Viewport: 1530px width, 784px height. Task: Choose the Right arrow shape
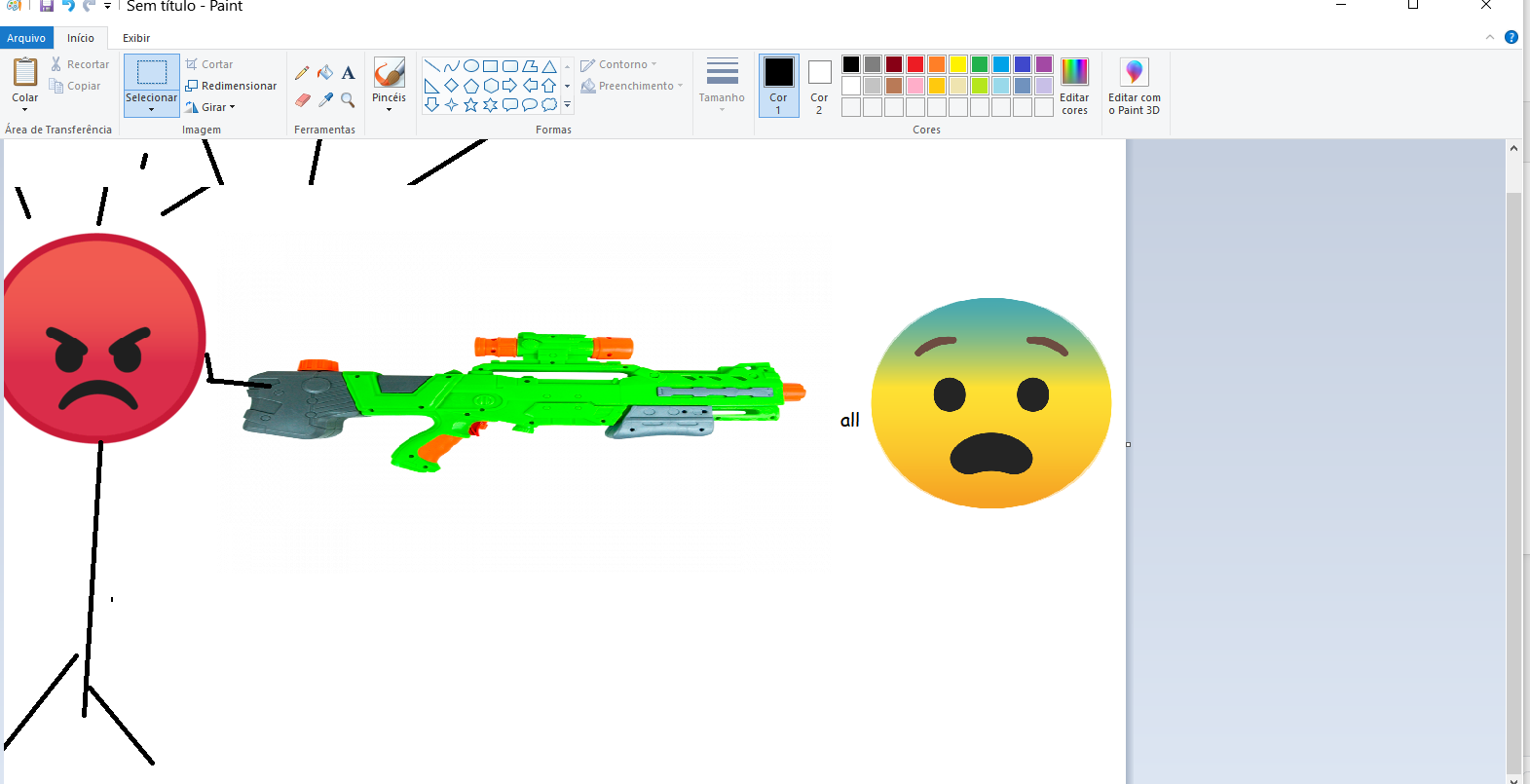tap(510, 86)
